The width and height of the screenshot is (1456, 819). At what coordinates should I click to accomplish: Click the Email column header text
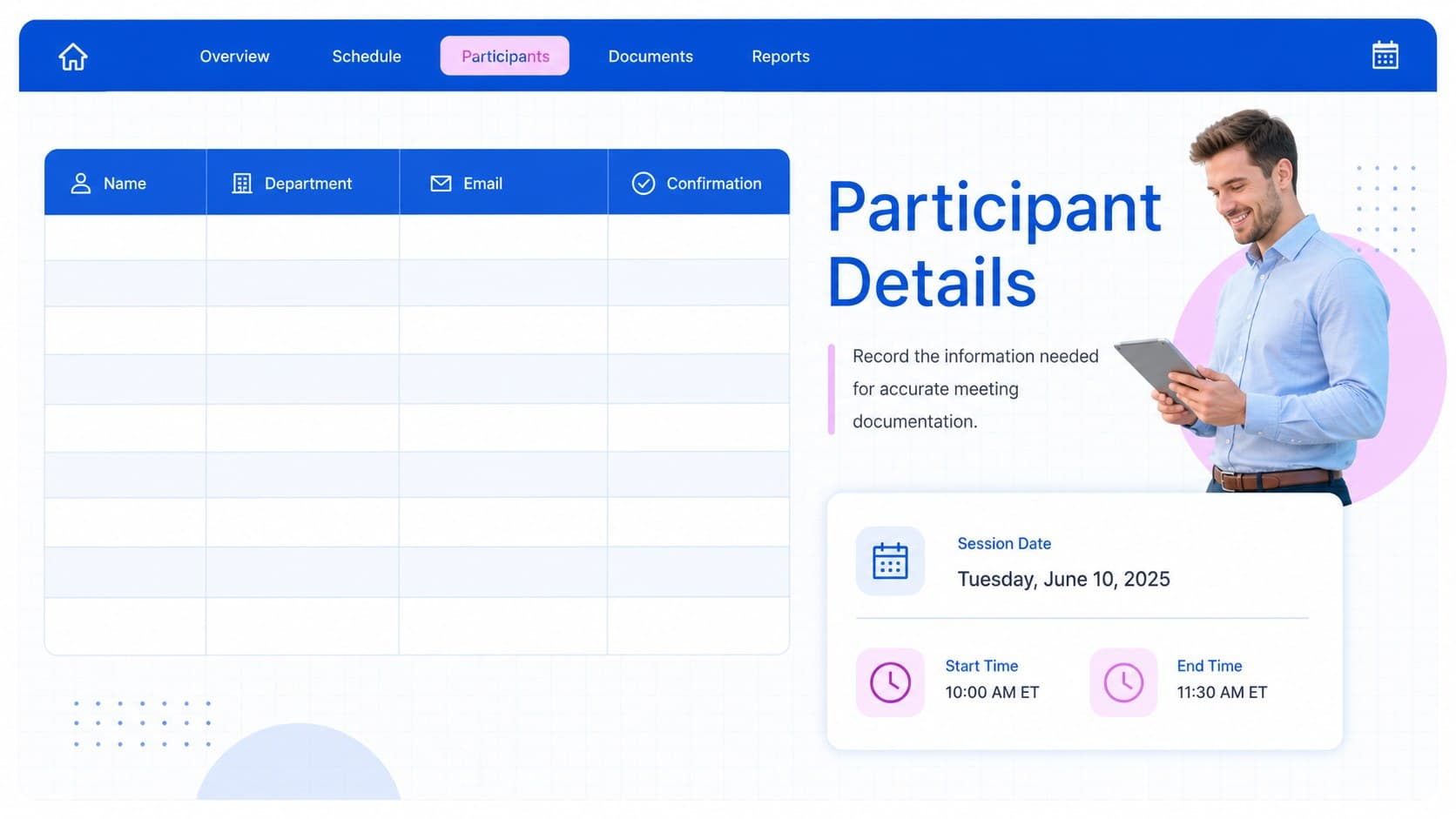(482, 184)
